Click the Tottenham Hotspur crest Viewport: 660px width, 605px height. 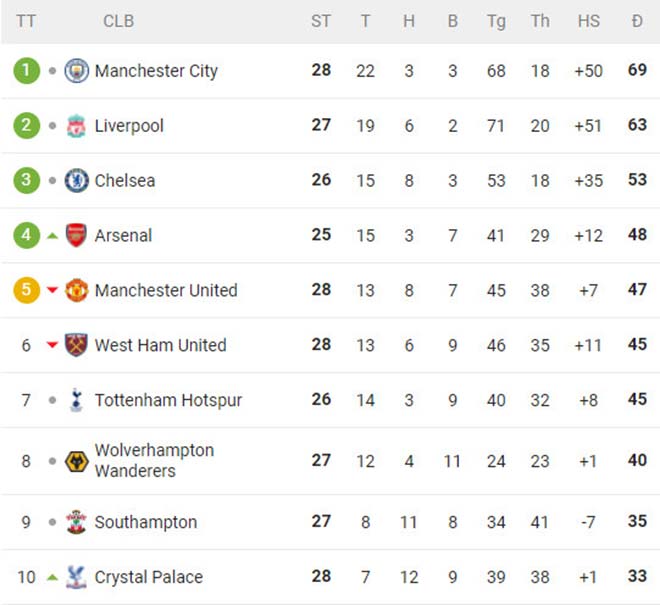click(76, 400)
